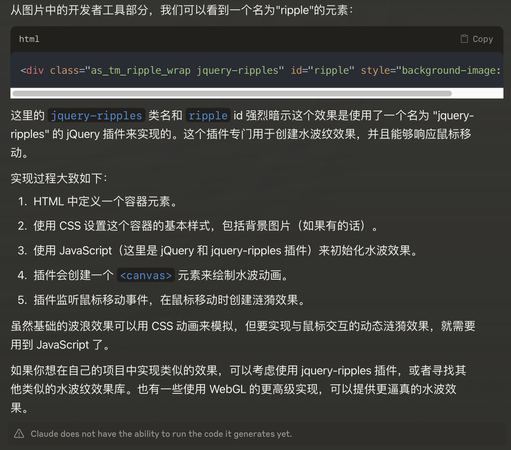Click the "Claude does not have the ability" notice
This screenshot has width=511, height=450.
point(161,434)
